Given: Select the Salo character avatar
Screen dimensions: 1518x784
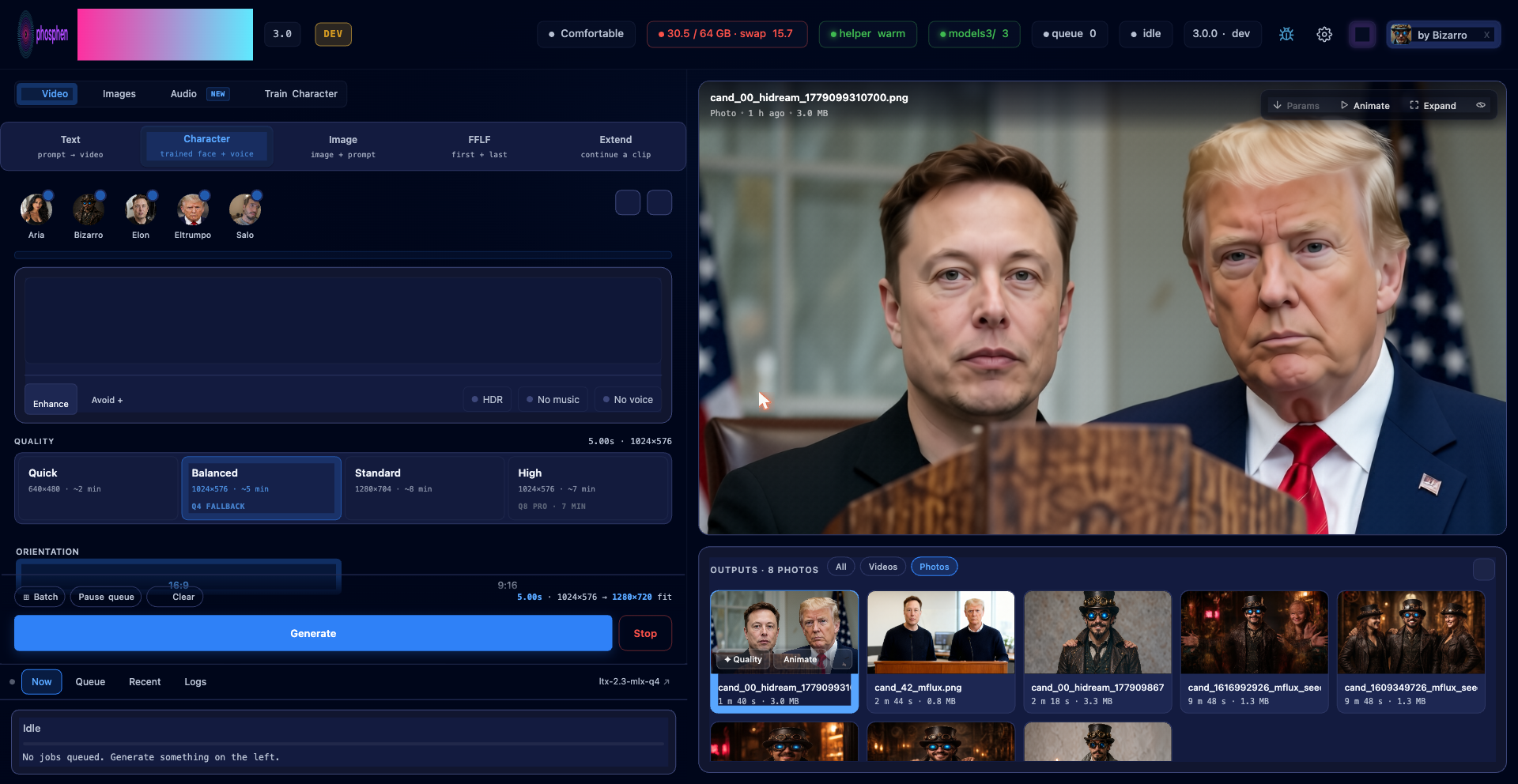Looking at the screenshot, I should point(245,209).
